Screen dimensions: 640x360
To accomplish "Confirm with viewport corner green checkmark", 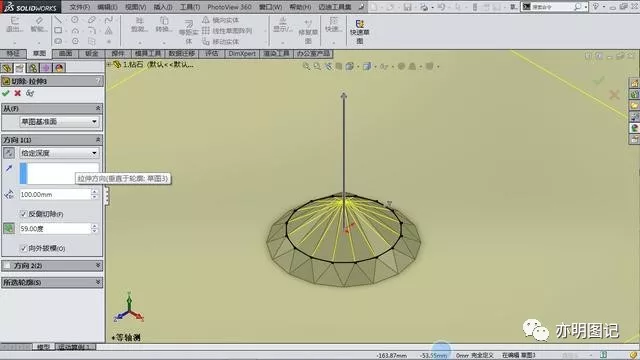I will [599, 81].
